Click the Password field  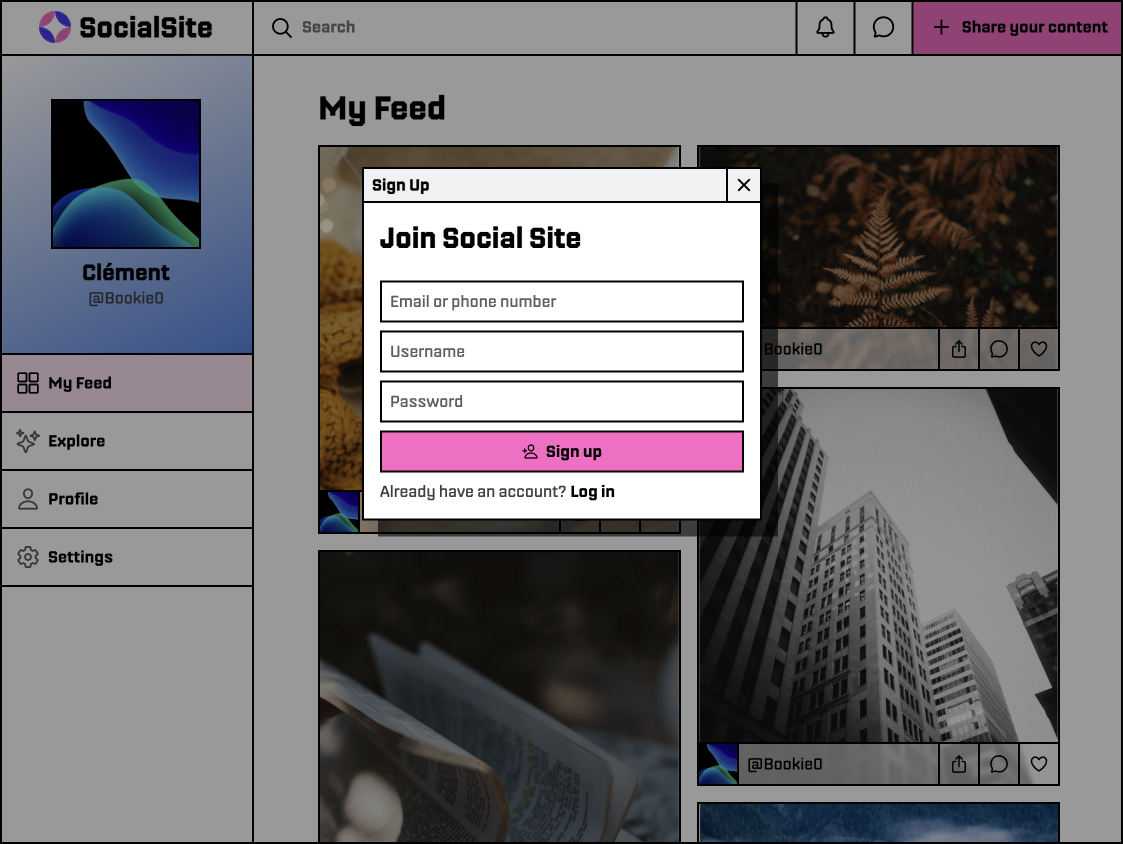click(561, 401)
